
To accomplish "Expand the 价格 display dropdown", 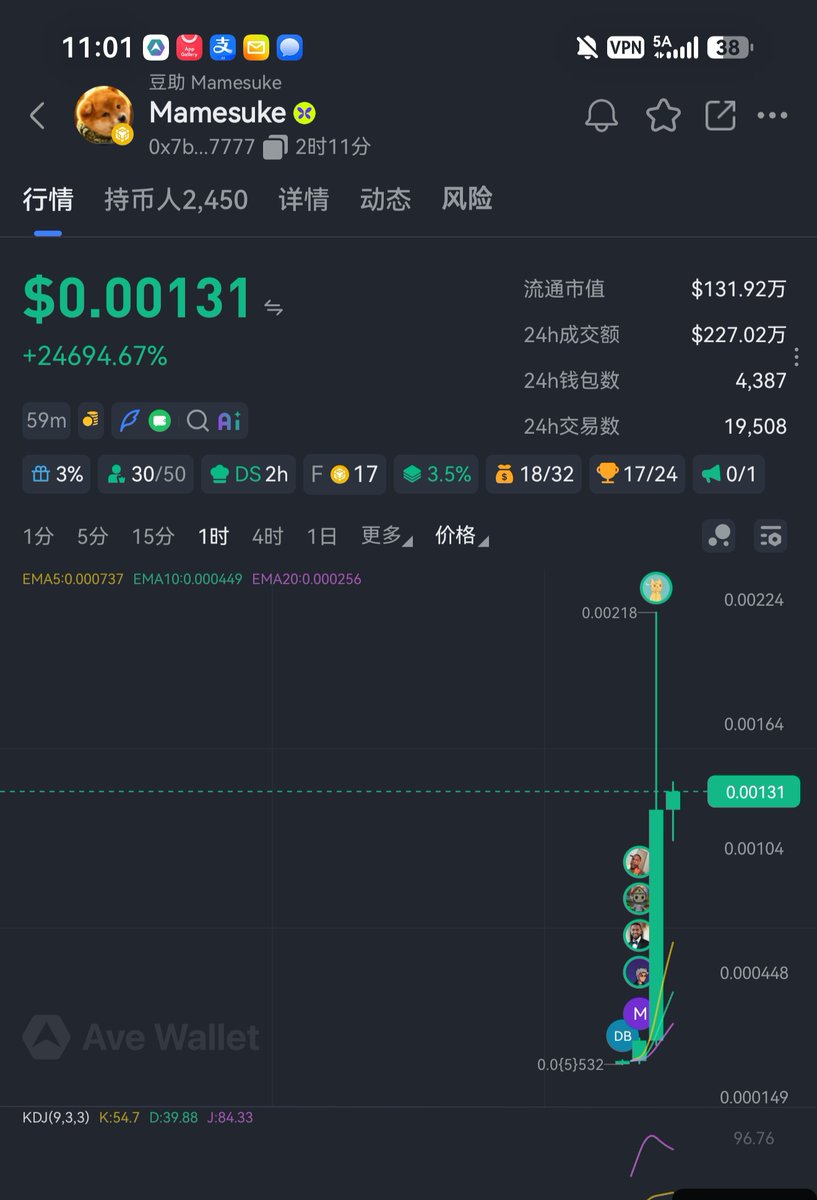I will coord(462,536).
